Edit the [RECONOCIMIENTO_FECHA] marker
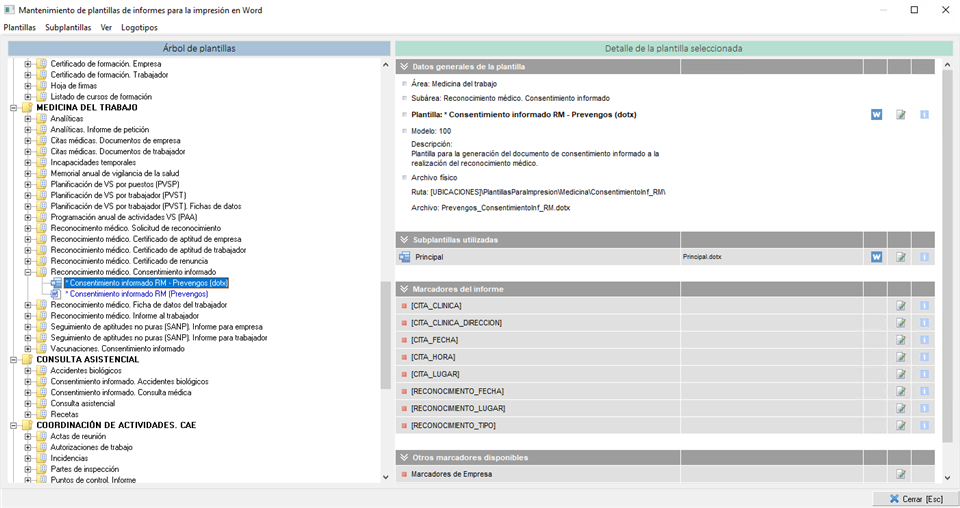Screen dimensions: 960x508 point(900,391)
